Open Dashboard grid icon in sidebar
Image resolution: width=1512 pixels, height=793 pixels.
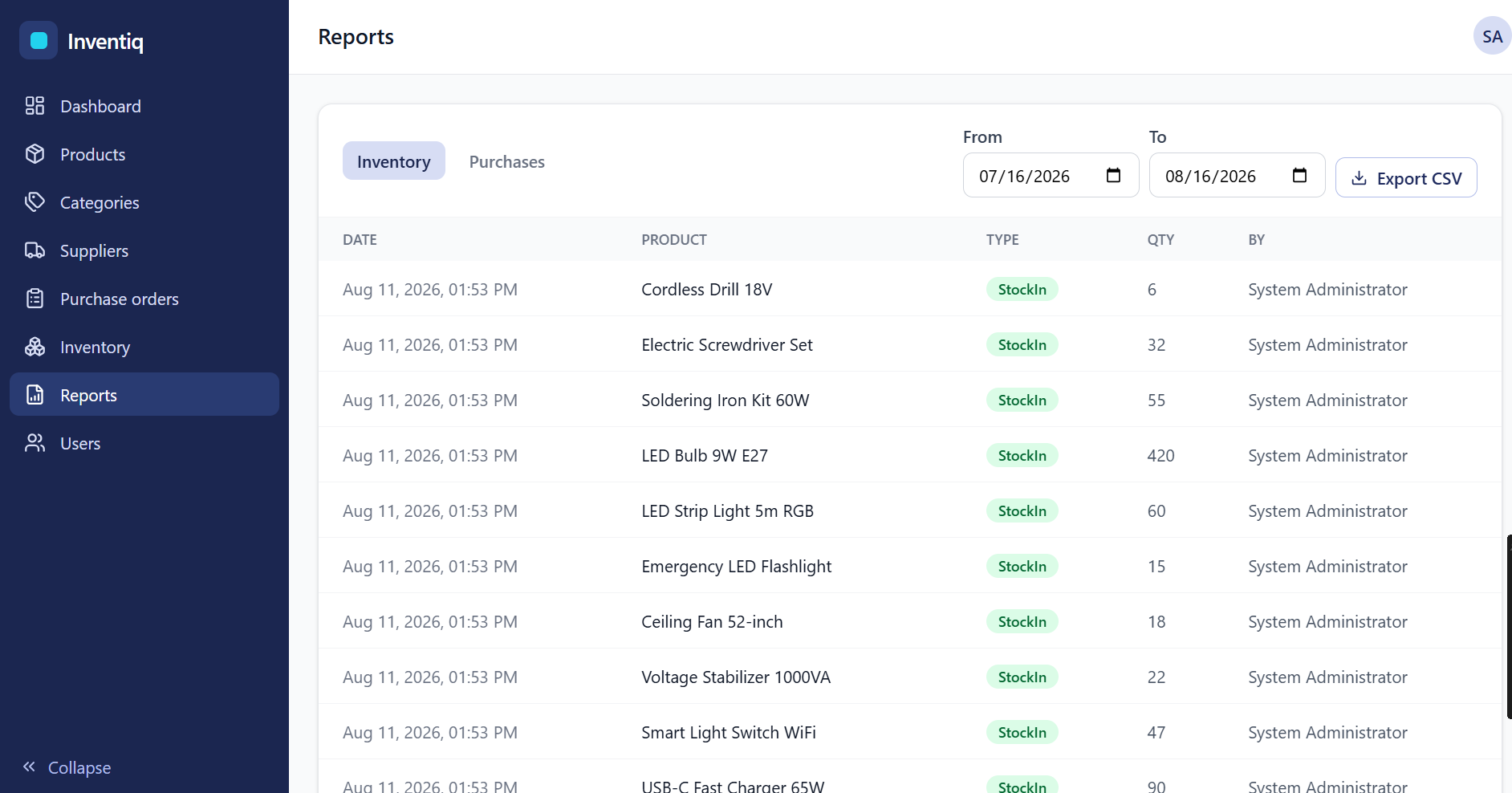pyautogui.click(x=35, y=106)
